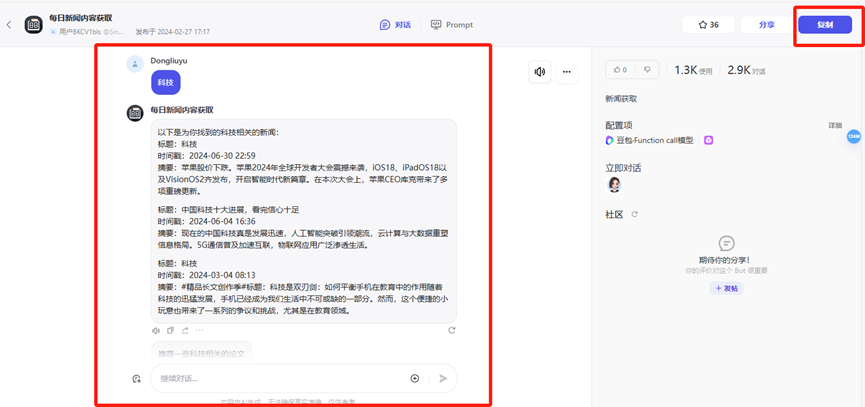Dislike the bot with the thumbs-down icon
Viewport: 865px width, 407px height.
click(x=647, y=70)
